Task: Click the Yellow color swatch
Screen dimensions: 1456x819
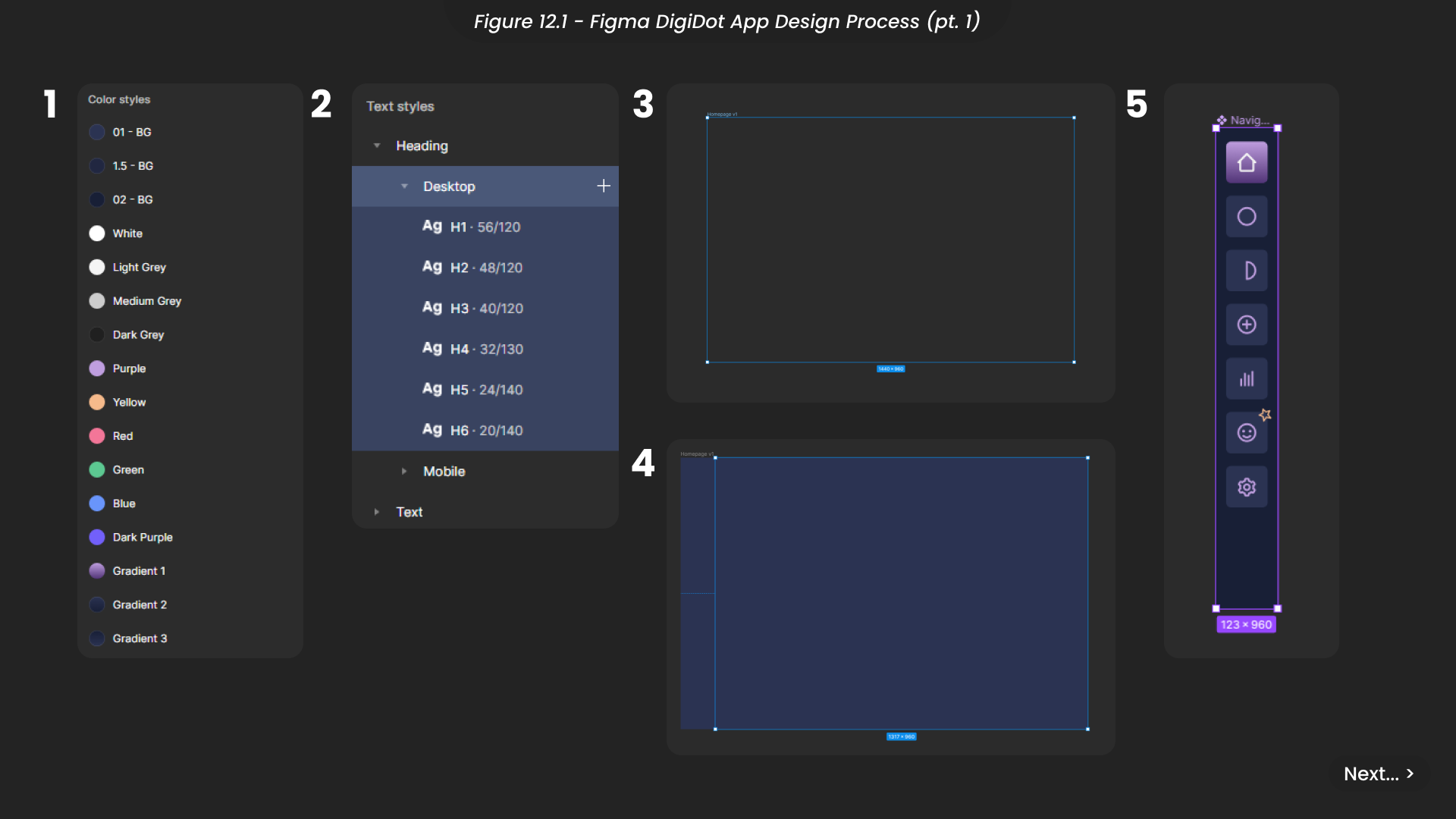Action: pyautogui.click(x=97, y=402)
